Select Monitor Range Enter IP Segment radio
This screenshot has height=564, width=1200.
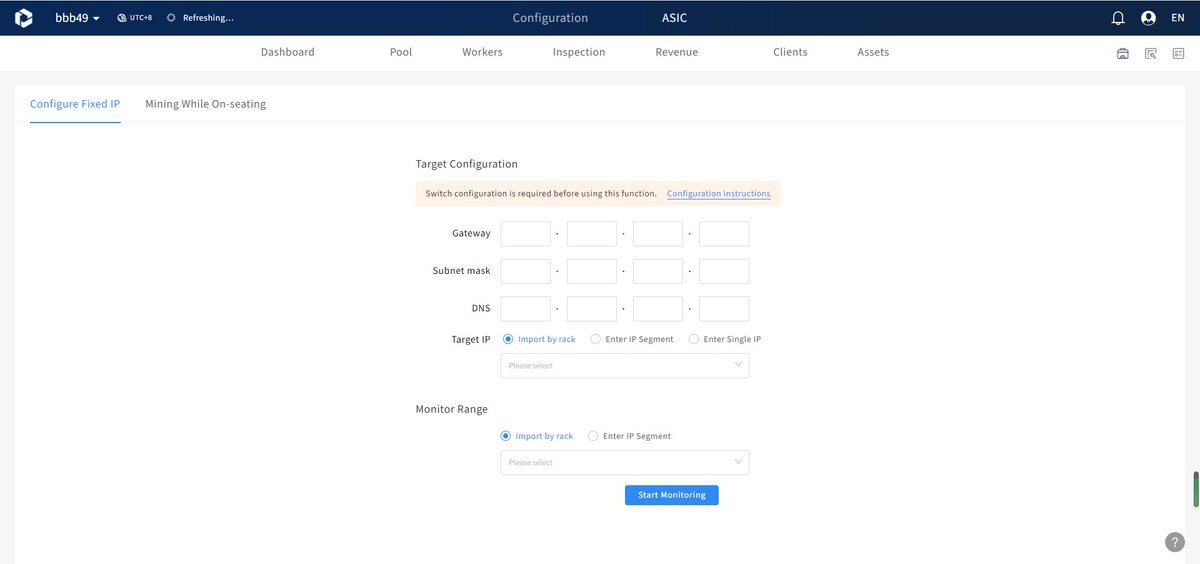point(593,436)
